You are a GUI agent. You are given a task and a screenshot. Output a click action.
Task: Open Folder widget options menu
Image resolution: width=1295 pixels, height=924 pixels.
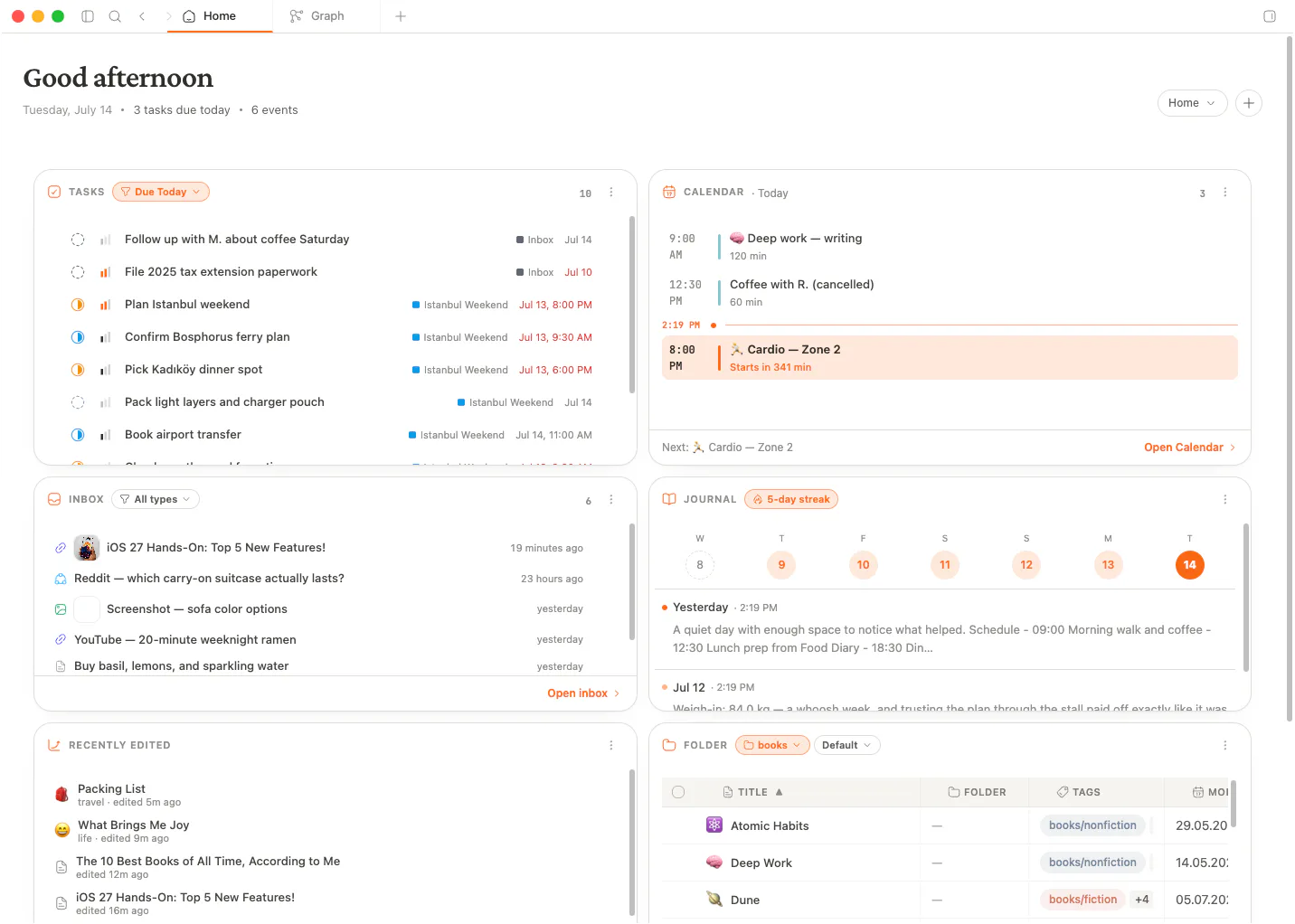[1225, 746]
